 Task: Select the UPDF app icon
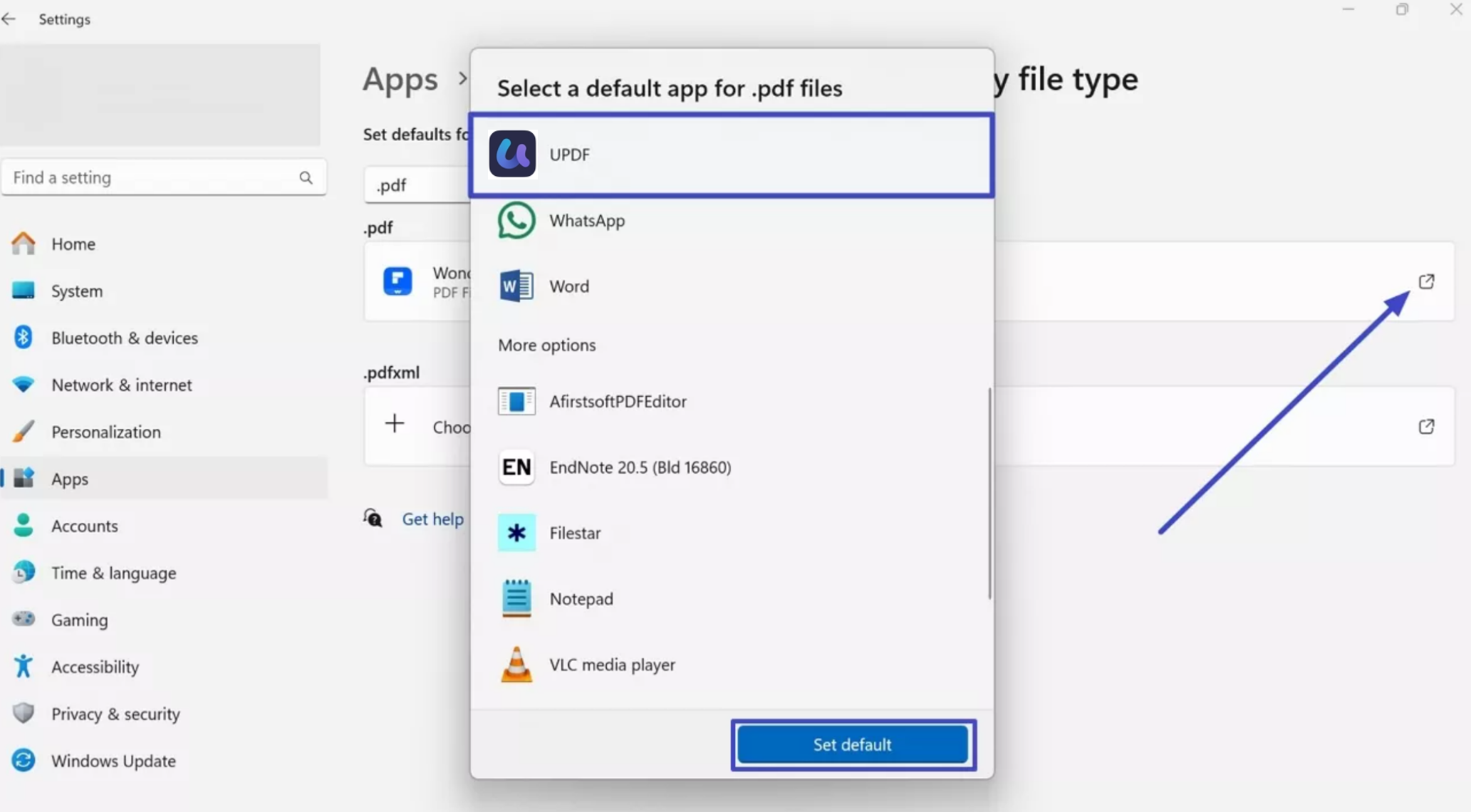pos(512,154)
